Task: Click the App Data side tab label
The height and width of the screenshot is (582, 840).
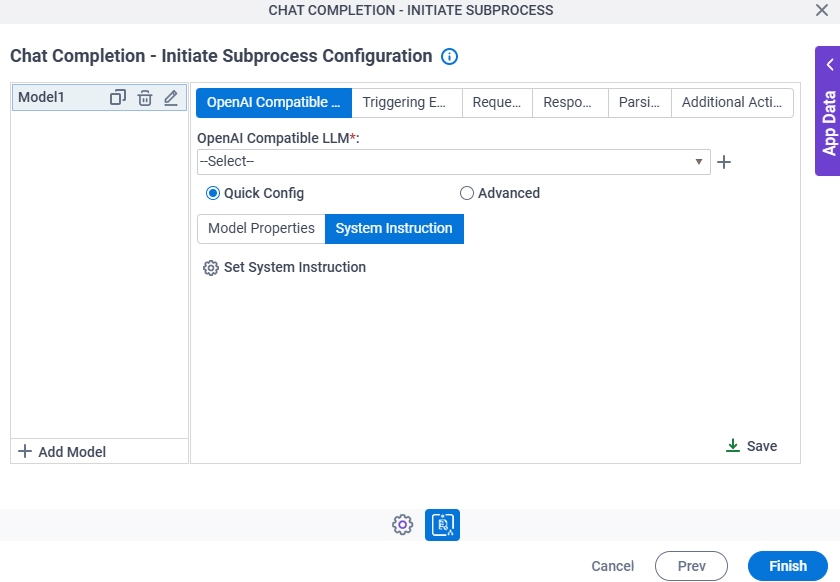Action: point(829,124)
